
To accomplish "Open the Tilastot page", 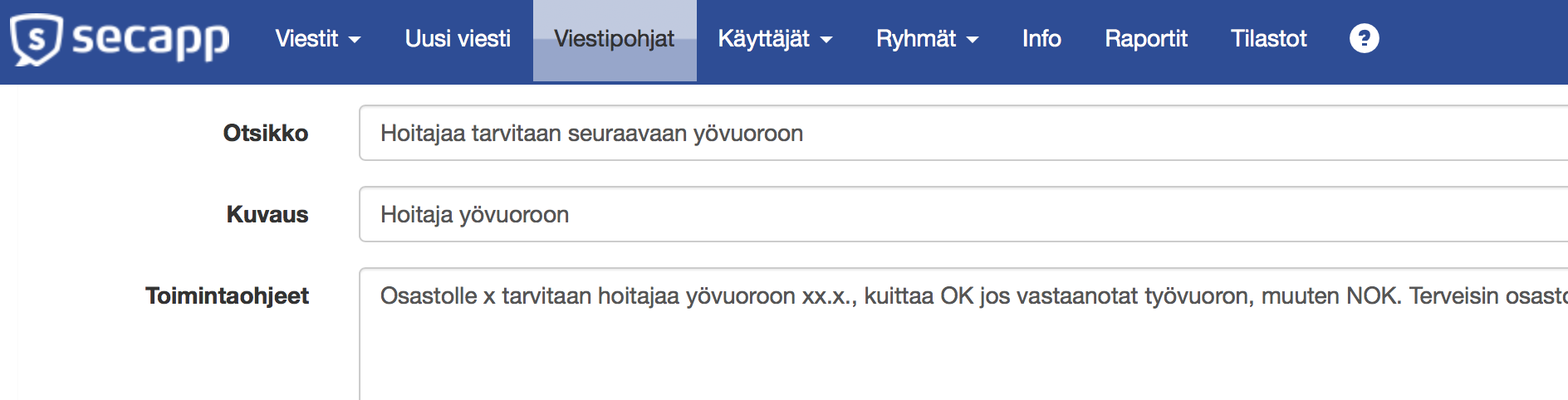I will [x=1268, y=39].
